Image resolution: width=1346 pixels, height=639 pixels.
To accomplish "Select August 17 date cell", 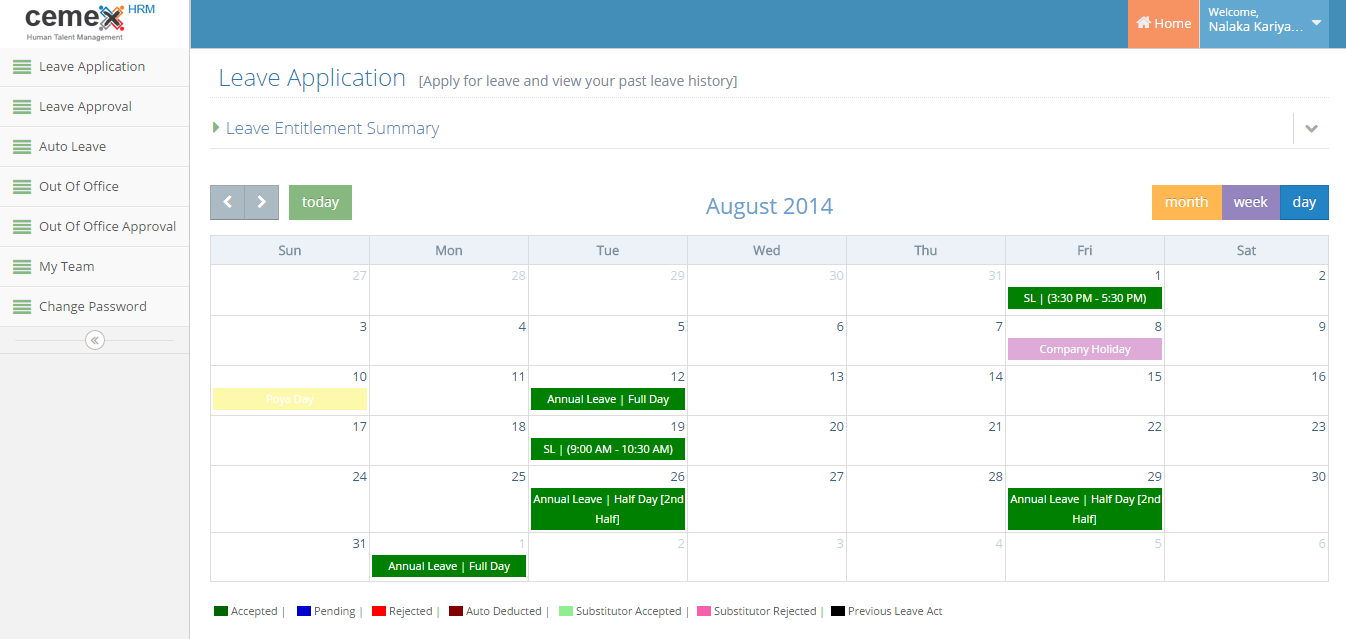I will click(x=290, y=440).
